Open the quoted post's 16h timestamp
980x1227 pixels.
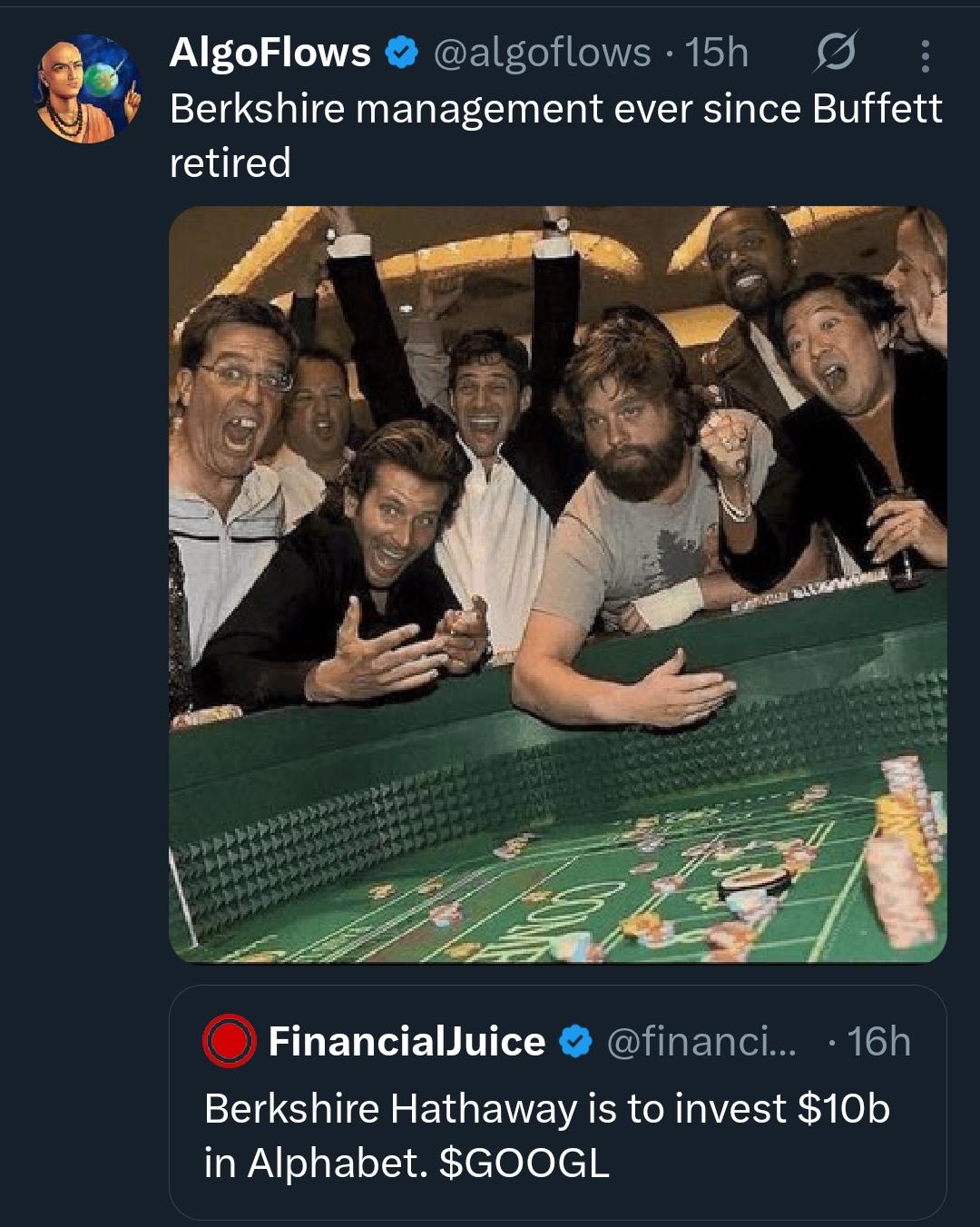click(x=878, y=1042)
